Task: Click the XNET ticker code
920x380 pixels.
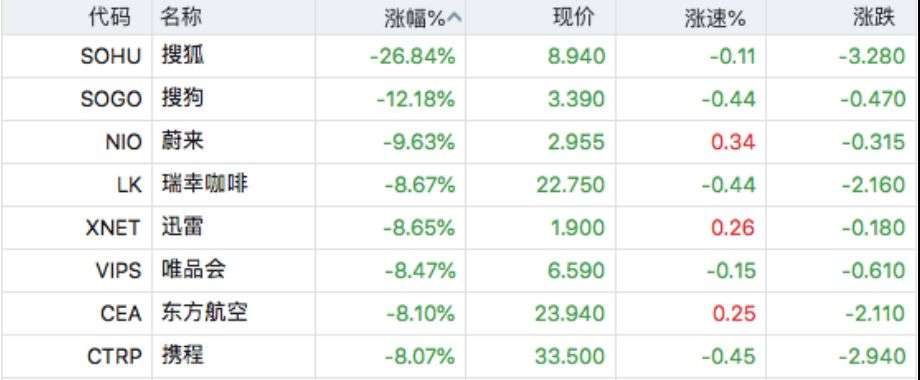Action: click(x=113, y=228)
